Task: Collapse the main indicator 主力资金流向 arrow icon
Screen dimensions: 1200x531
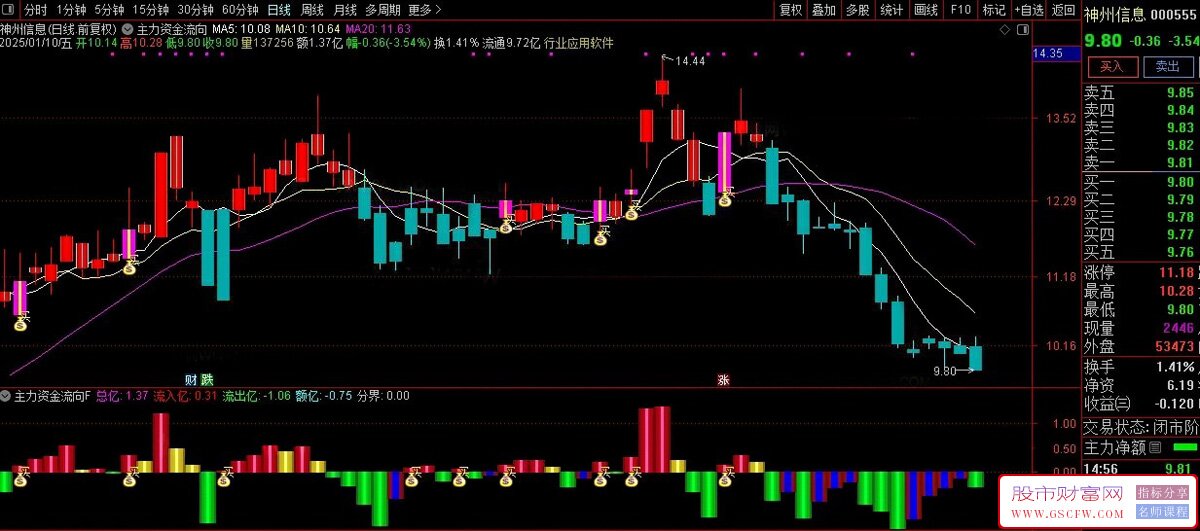Action: click(127, 29)
